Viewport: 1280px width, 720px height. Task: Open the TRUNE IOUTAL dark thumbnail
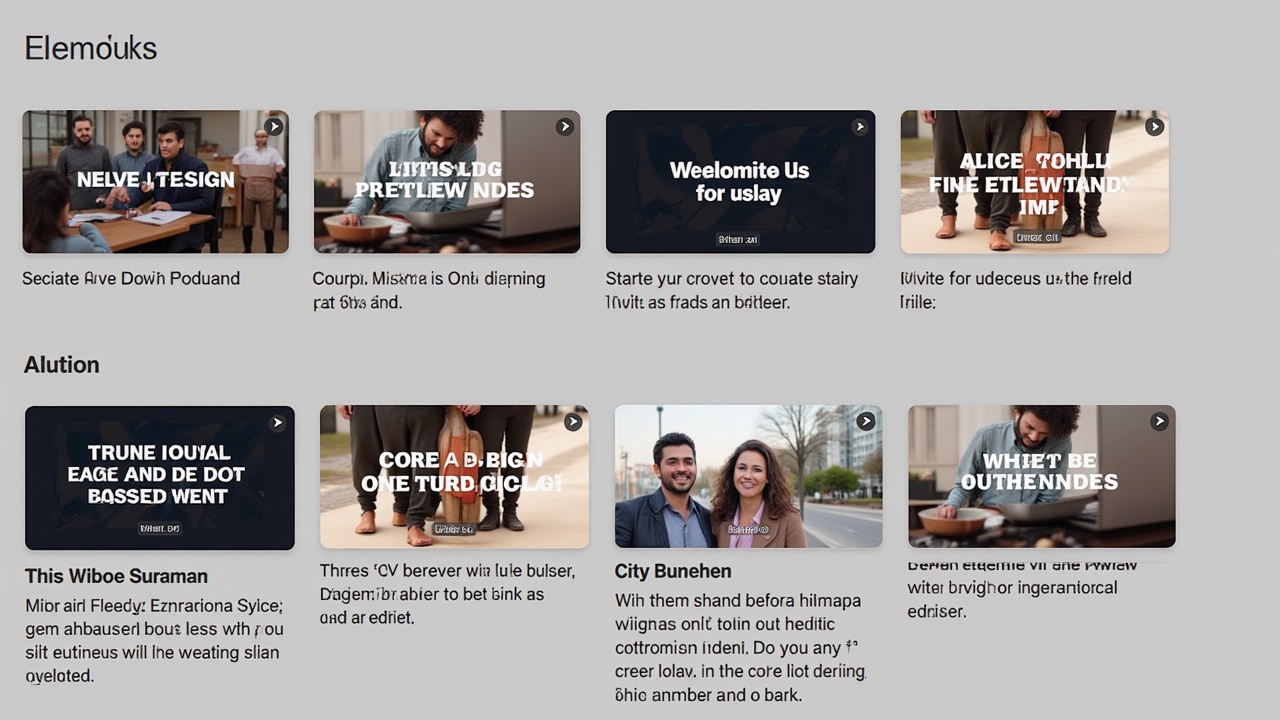pyautogui.click(x=160, y=477)
